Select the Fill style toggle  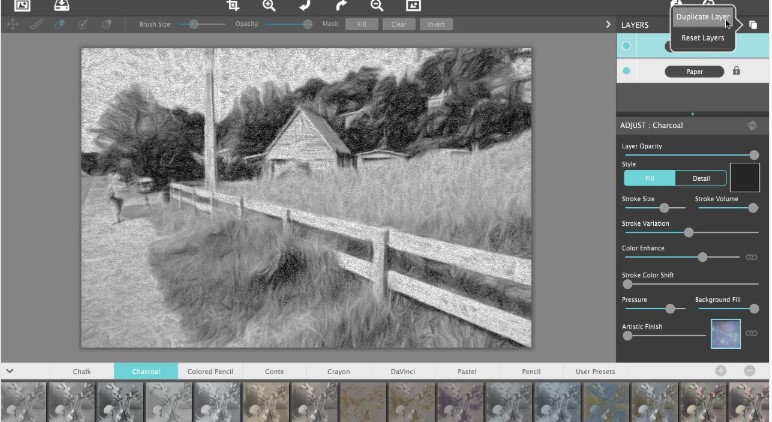click(x=649, y=178)
